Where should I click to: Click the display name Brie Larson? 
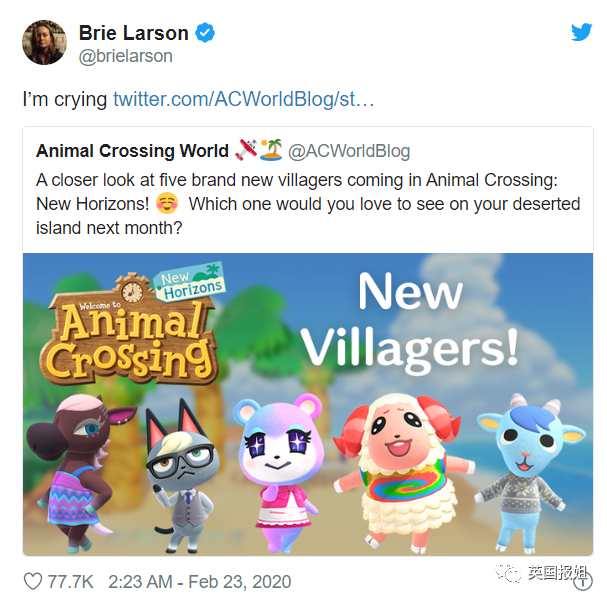pos(134,33)
